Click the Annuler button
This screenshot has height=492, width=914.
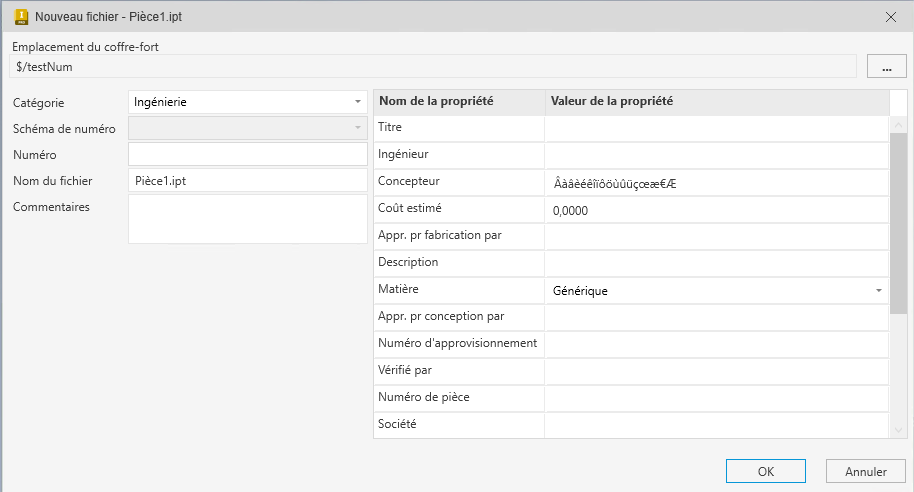[x=866, y=471]
